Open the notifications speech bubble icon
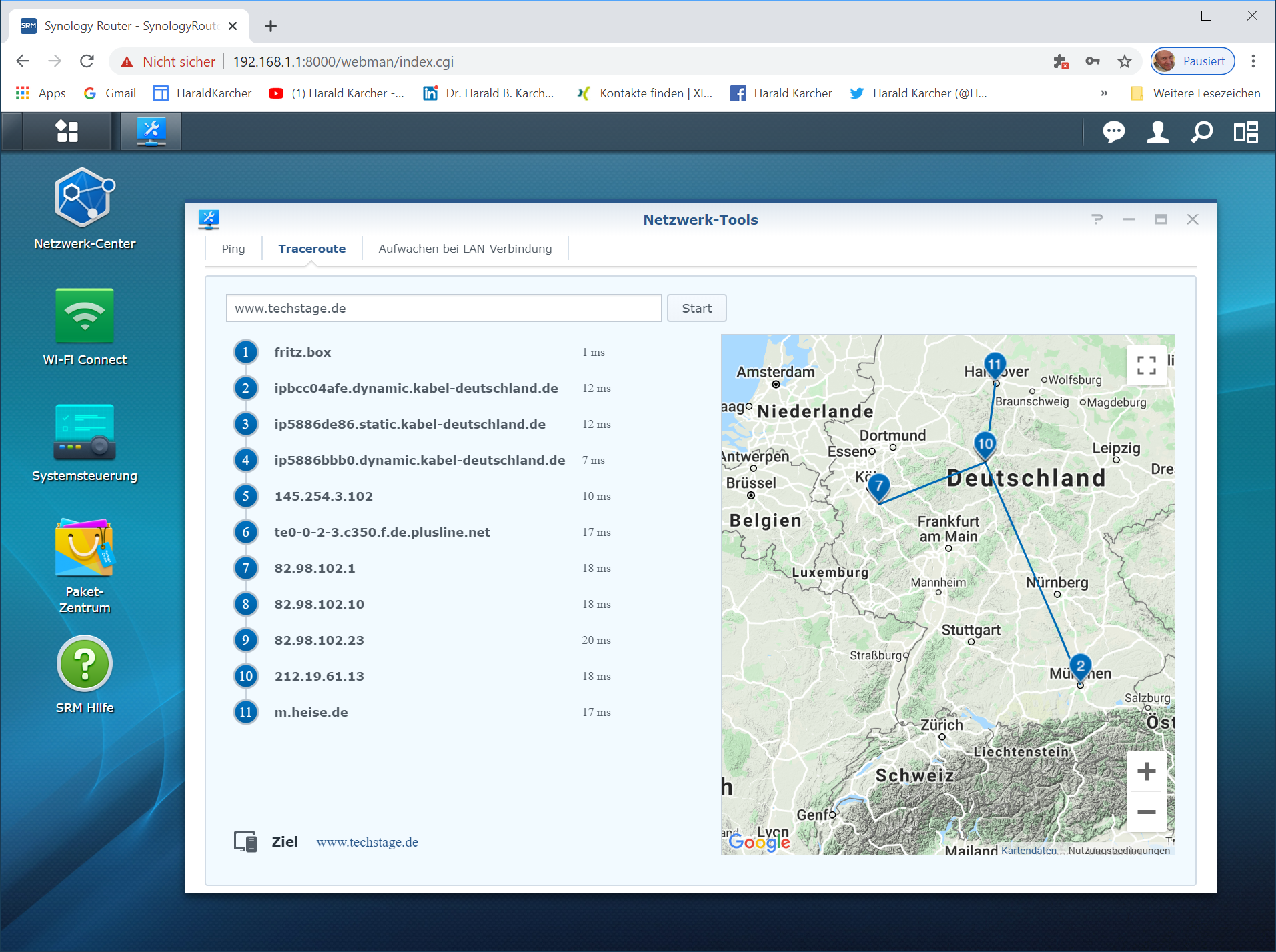This screenshot has height=952, width=1276. click(x=1113, y=132)
